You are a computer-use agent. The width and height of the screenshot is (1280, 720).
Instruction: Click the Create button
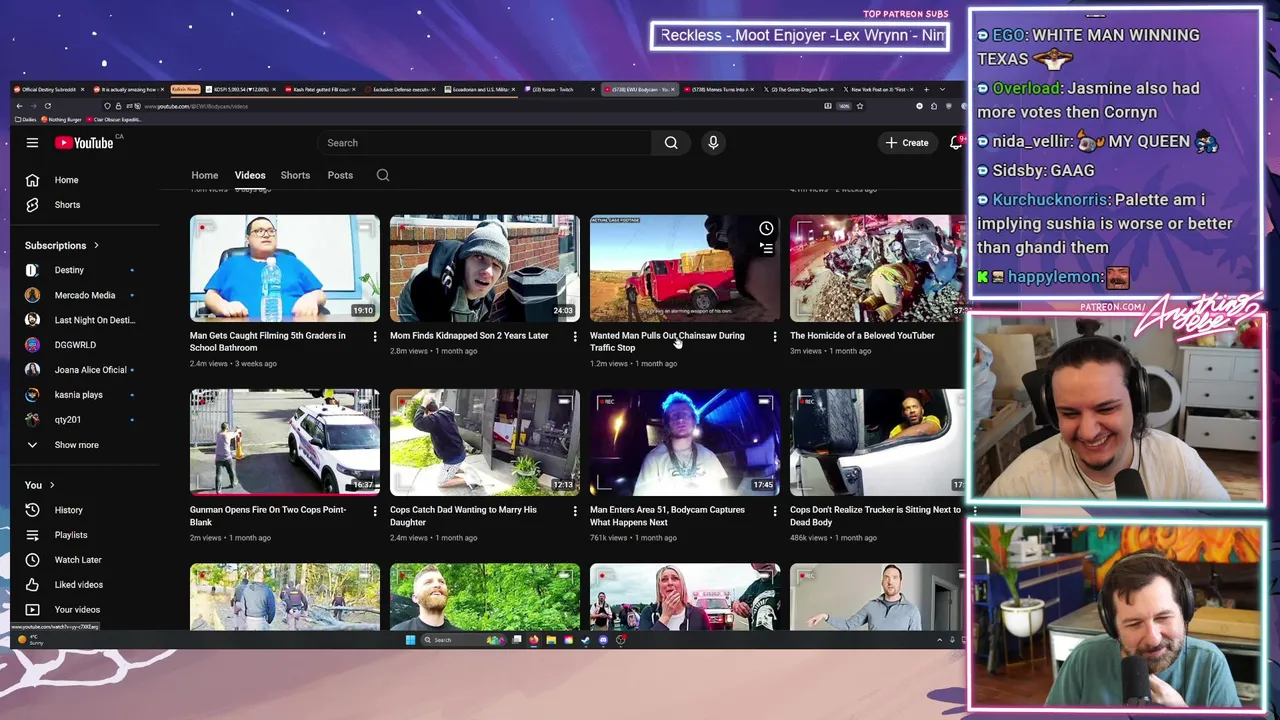tap(907, 143)
